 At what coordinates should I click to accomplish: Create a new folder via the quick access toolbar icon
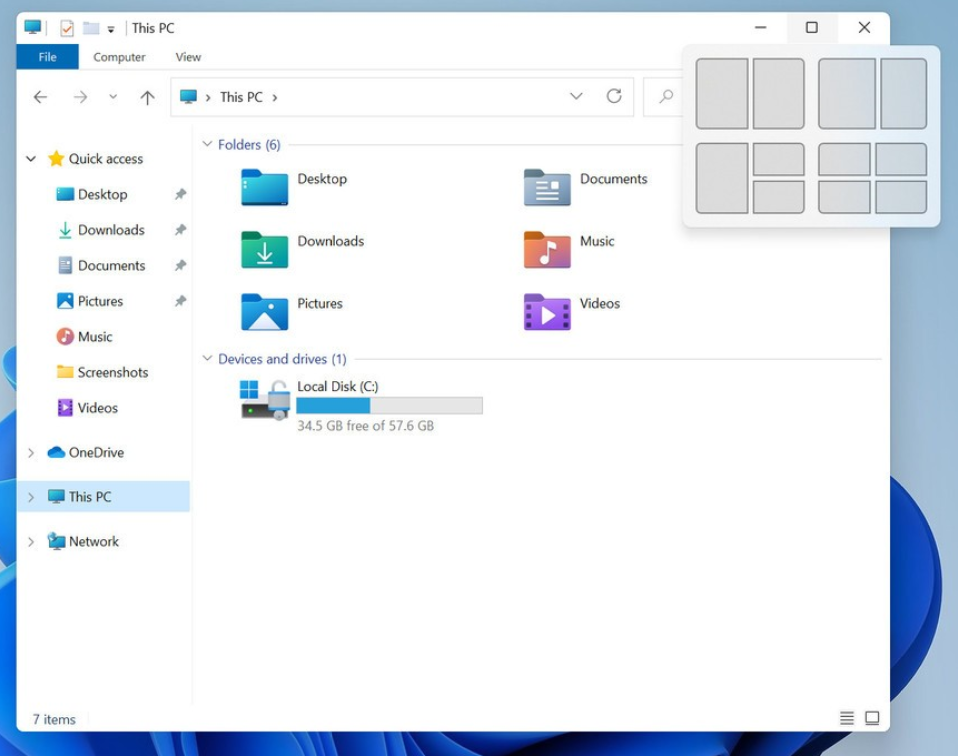coord(90,28)
